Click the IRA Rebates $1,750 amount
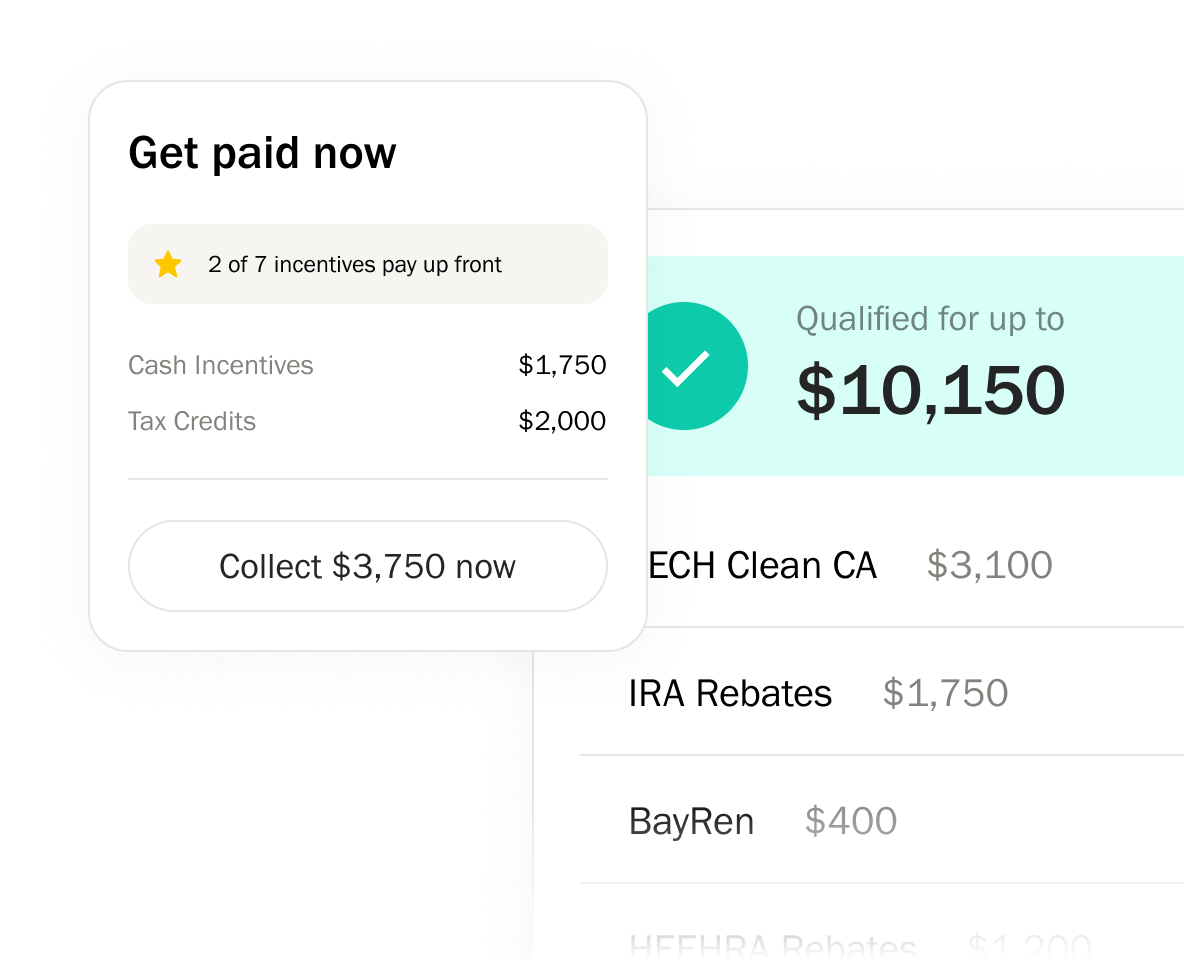1184x960 pixels. click(945, 694)
